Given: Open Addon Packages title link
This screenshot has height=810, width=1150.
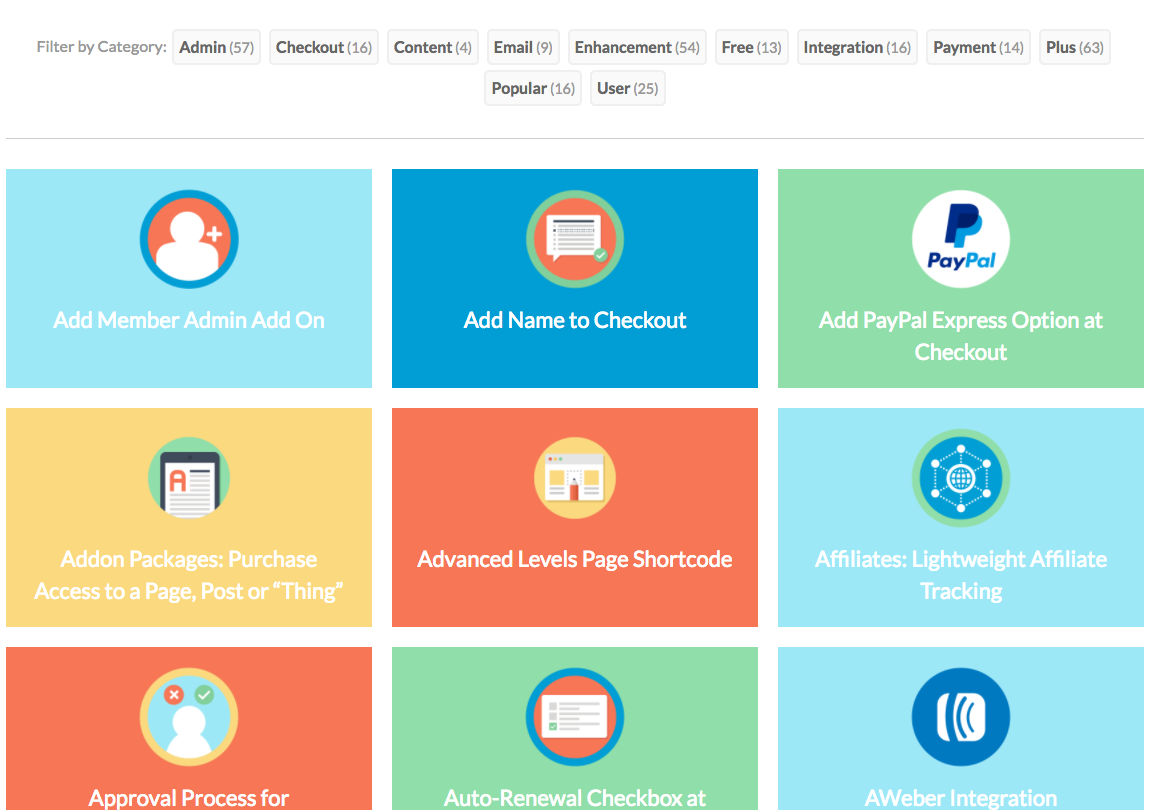Looking at the screenshot, I should click(x=189, y=575).
